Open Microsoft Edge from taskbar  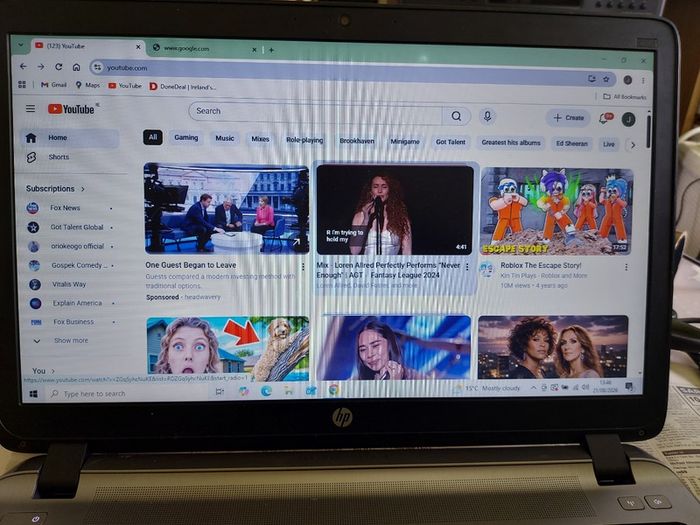click(267, 392)
